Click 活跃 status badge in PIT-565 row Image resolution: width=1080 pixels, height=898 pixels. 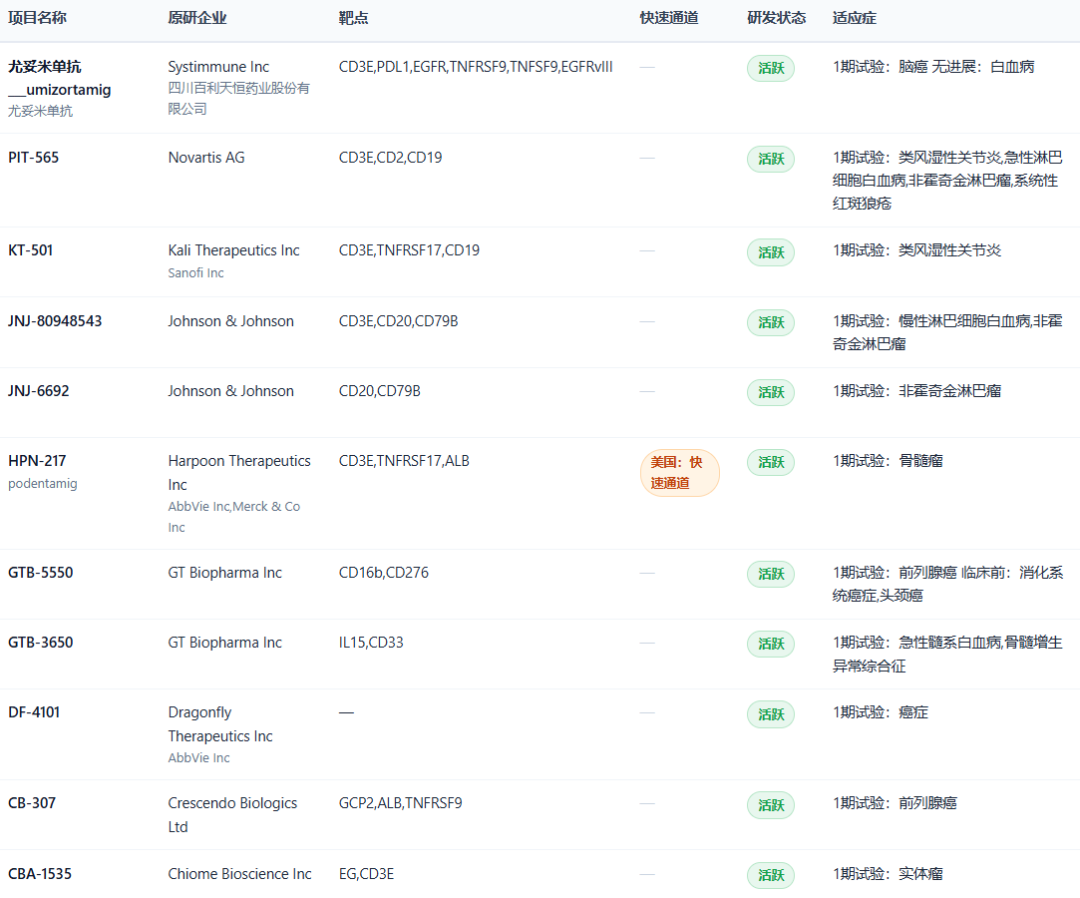771,159
